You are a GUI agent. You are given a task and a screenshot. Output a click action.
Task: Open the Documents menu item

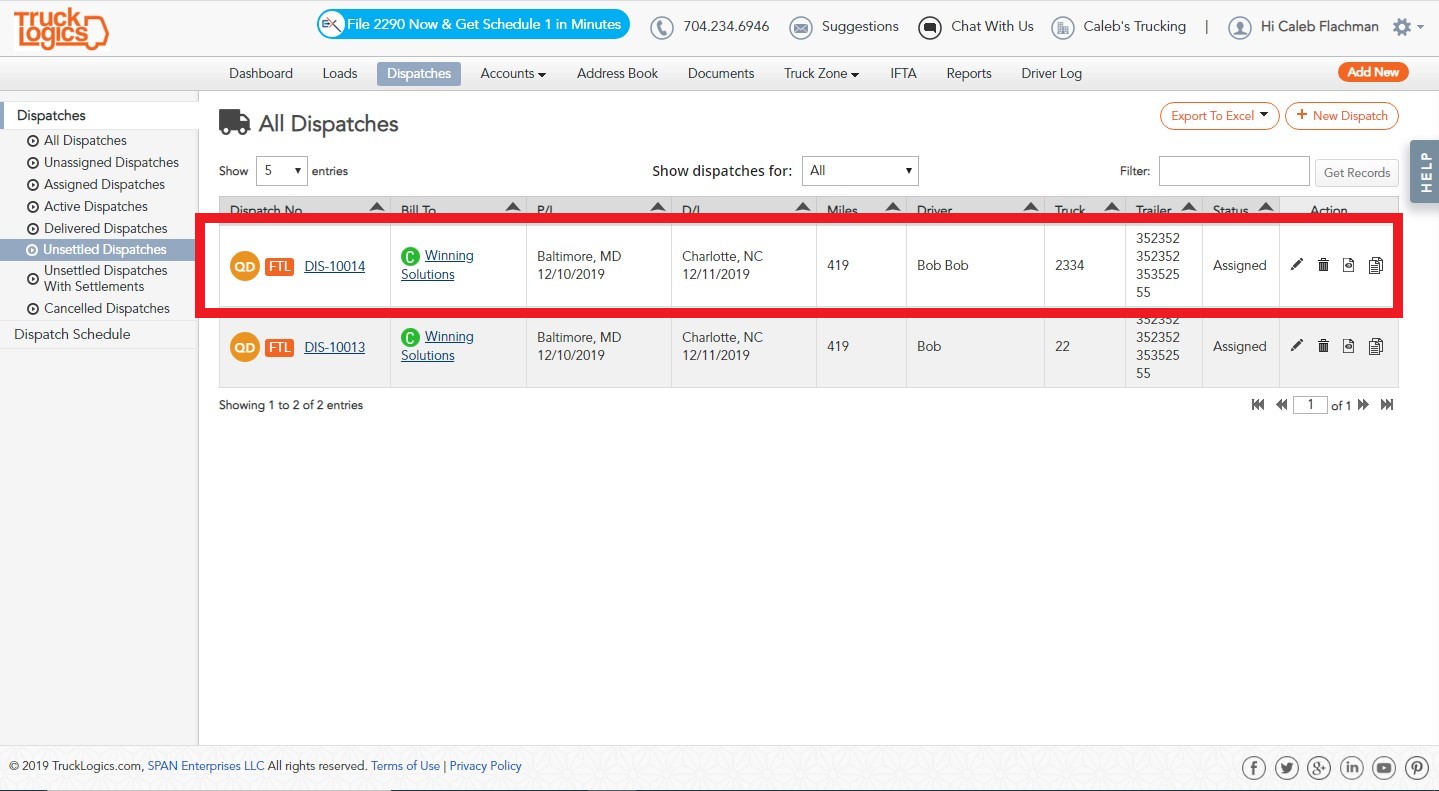click(x=721, y=73)
